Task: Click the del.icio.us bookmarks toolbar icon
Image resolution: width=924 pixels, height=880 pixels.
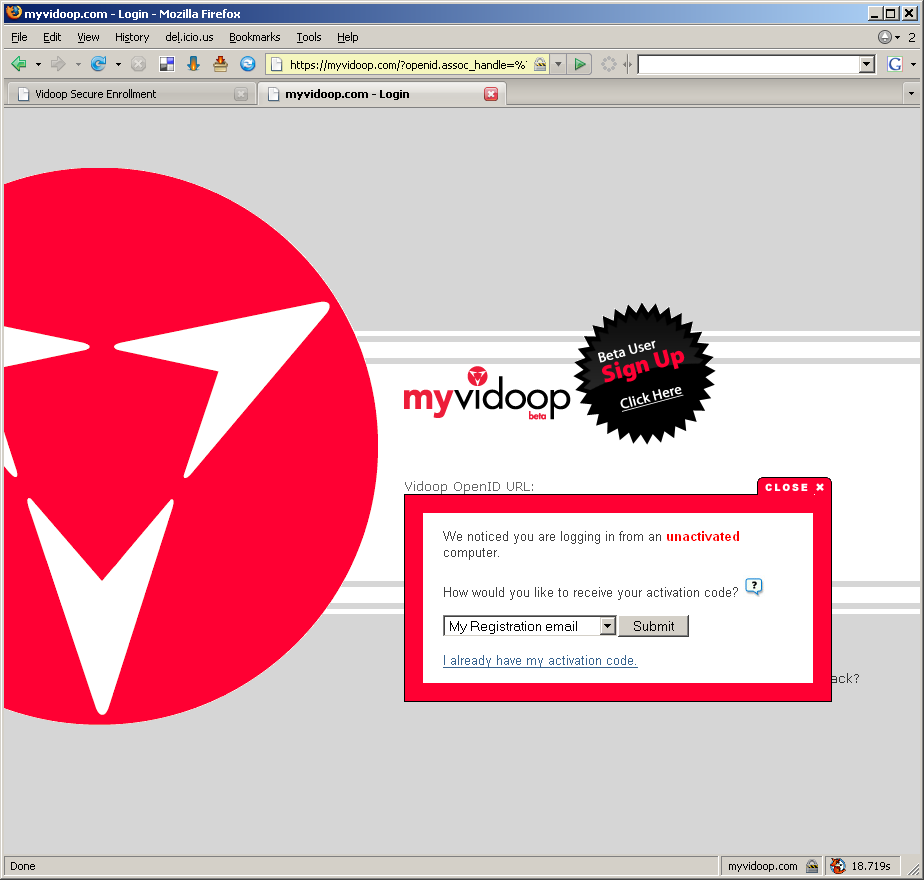Action: pos(167,64)
